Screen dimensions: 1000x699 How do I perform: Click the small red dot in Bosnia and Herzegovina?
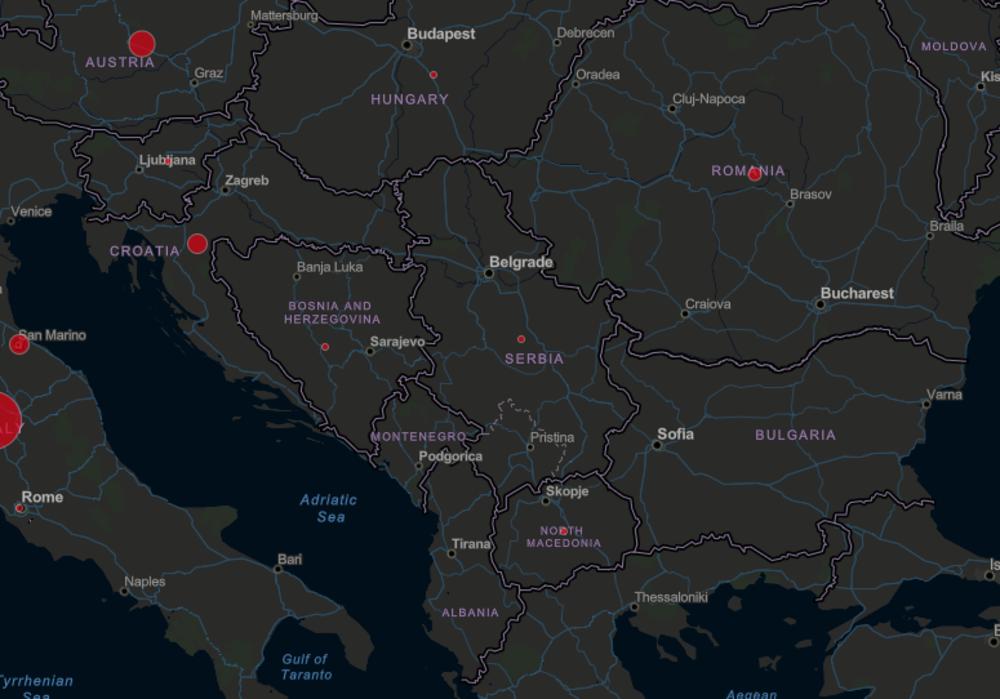coord(325,347)
